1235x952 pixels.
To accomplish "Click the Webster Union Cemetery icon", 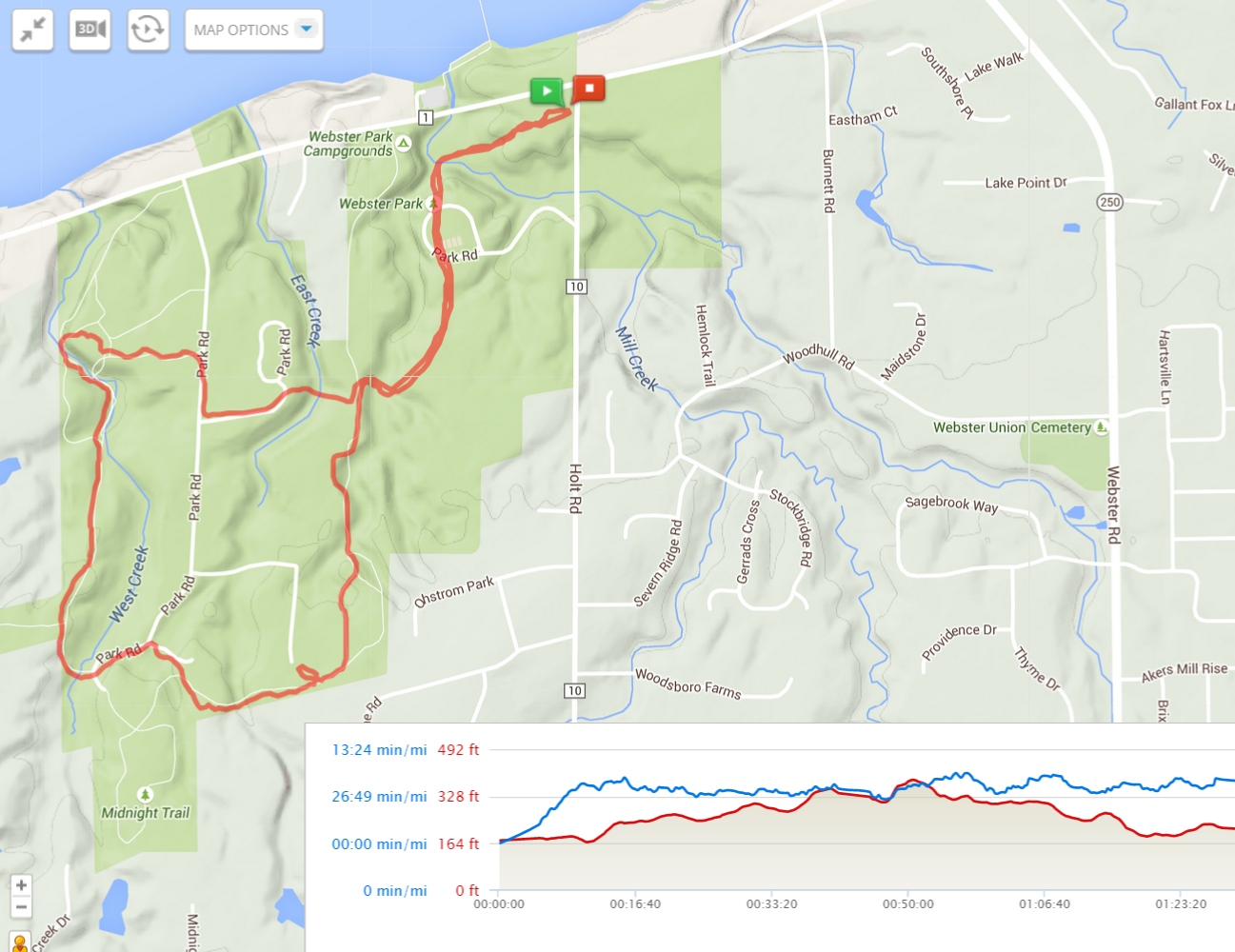I will [1102, 427].
